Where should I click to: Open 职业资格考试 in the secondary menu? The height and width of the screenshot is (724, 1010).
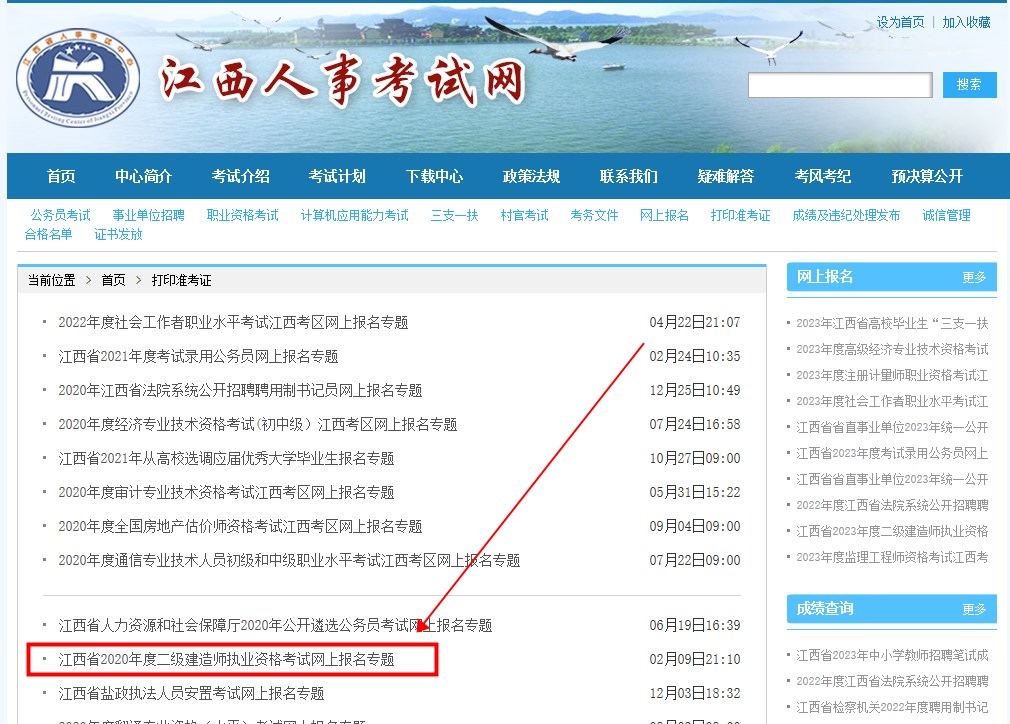tap(243, 214)
